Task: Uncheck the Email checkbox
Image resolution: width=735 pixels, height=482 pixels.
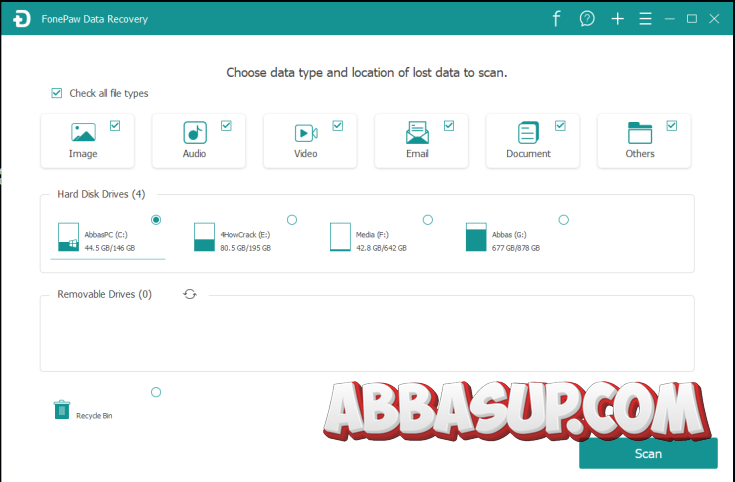Action: [449, 126]
